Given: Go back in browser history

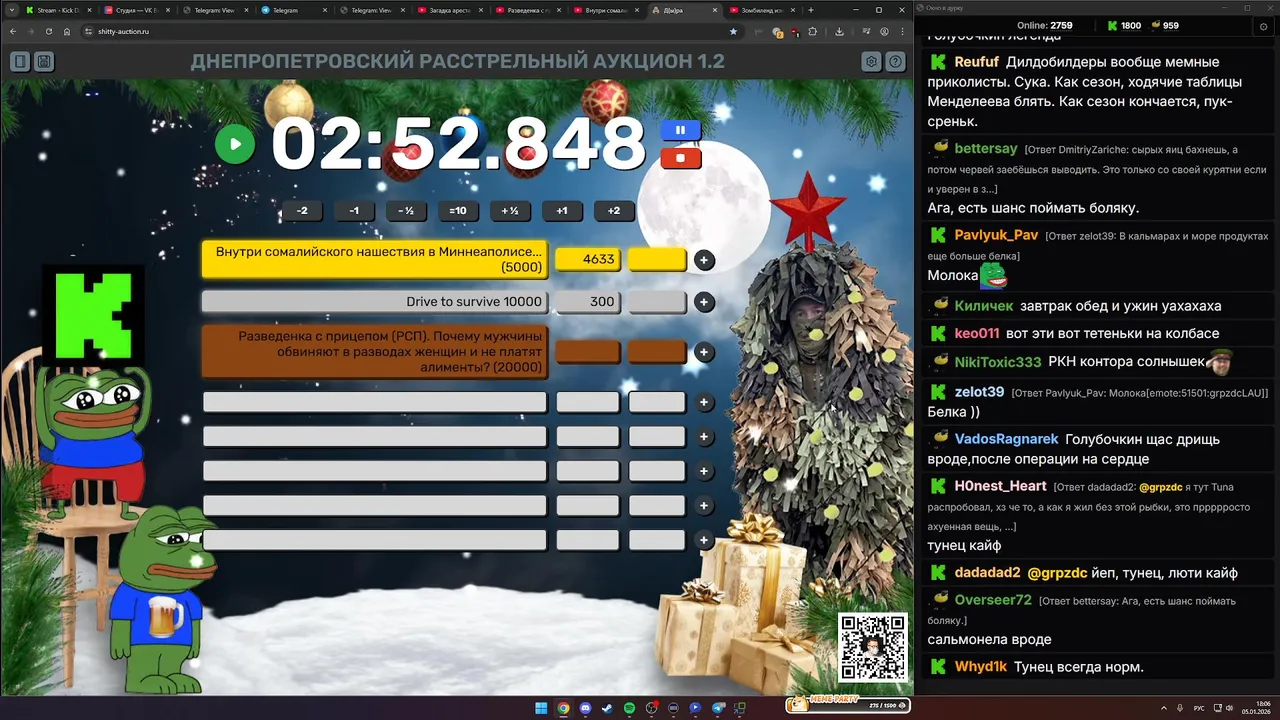Looking at the screenshot, I should point(12,31).
